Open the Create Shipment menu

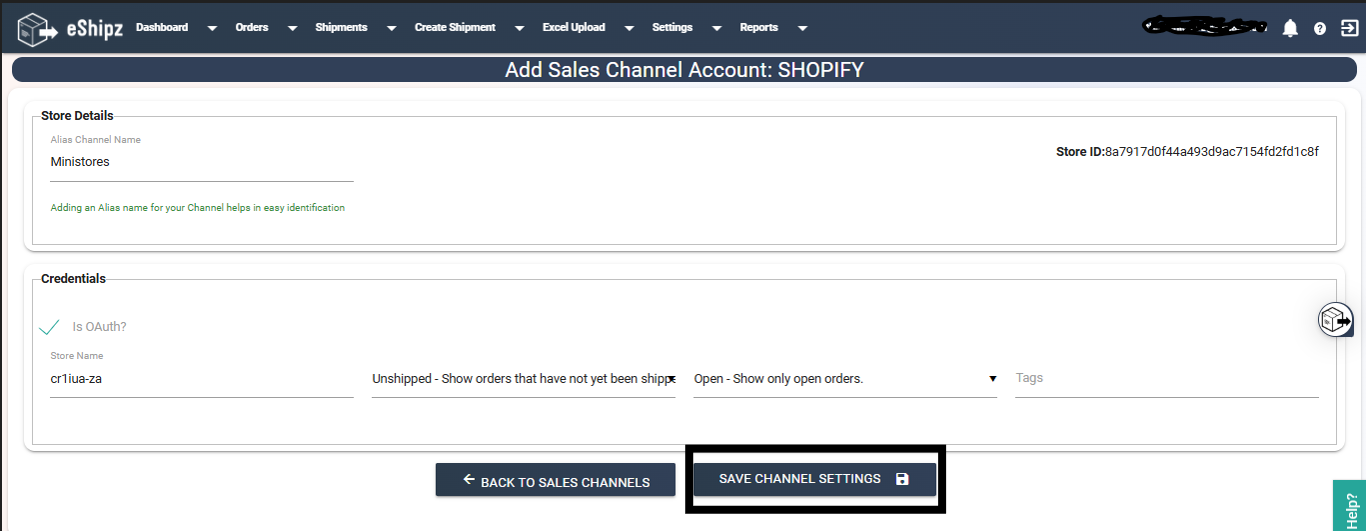pyautogui.click(x=455, y=28)
